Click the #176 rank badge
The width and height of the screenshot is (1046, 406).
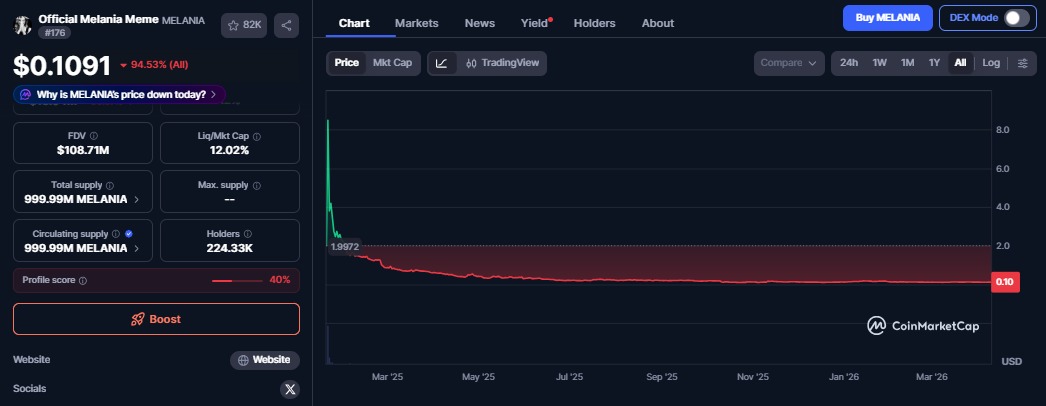(54, 33)
